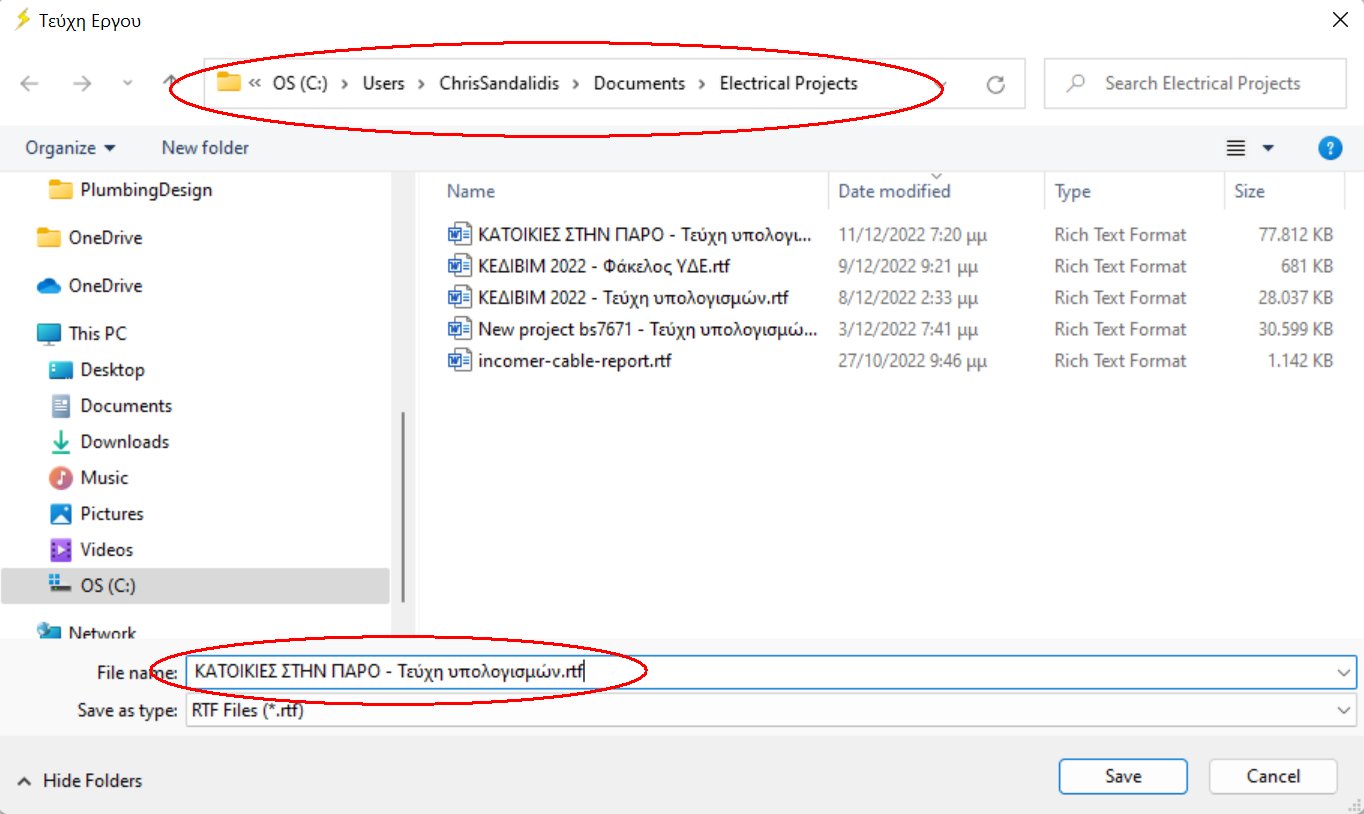The image size is (1364, 814).
Task: Open PlumbingDesign folder in the sidebar
Action: pyautogui.click(x=146, y=190)
